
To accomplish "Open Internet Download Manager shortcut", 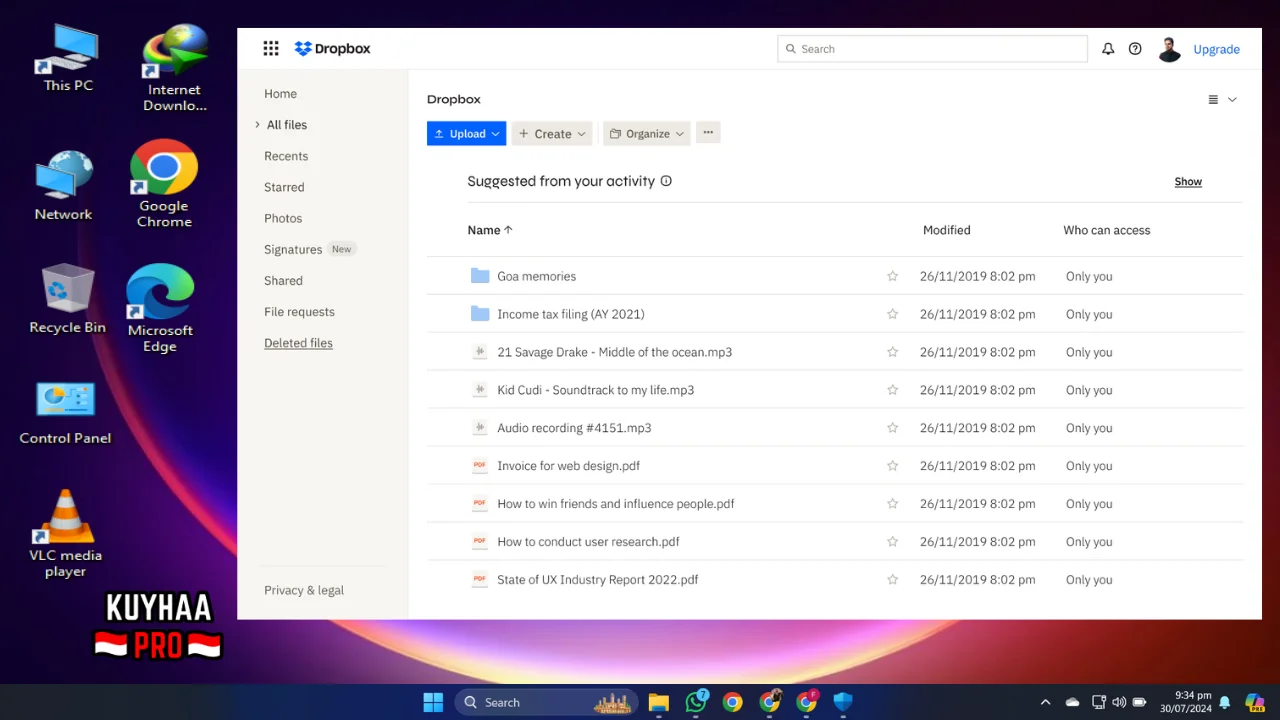I will (174, 70).
